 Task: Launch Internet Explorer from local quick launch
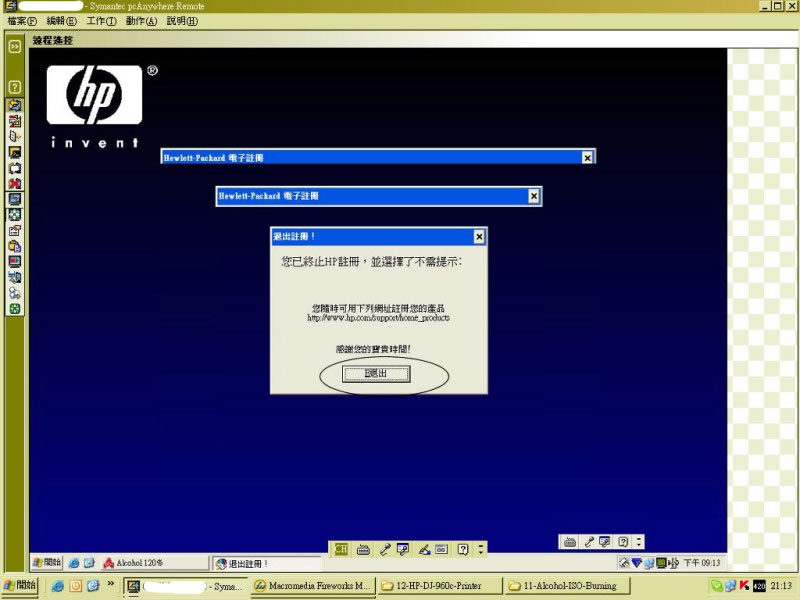click(x=58, y=586)
